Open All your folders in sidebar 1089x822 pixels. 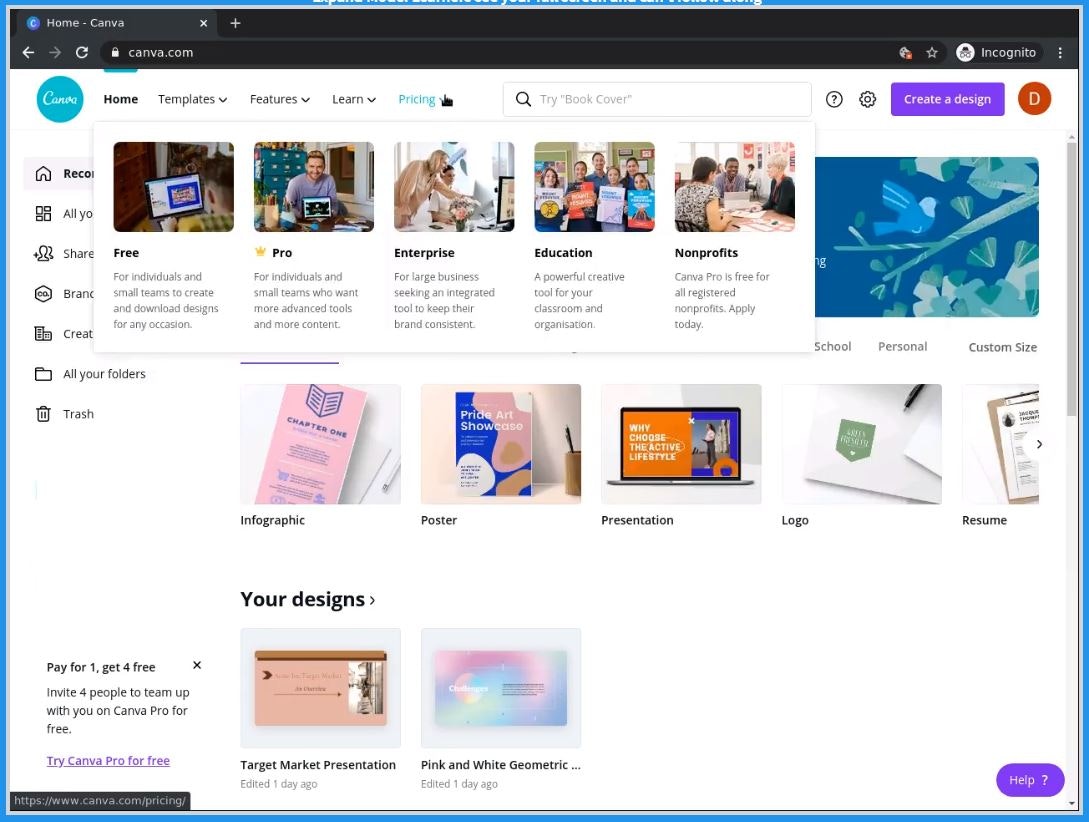(104, 374)
